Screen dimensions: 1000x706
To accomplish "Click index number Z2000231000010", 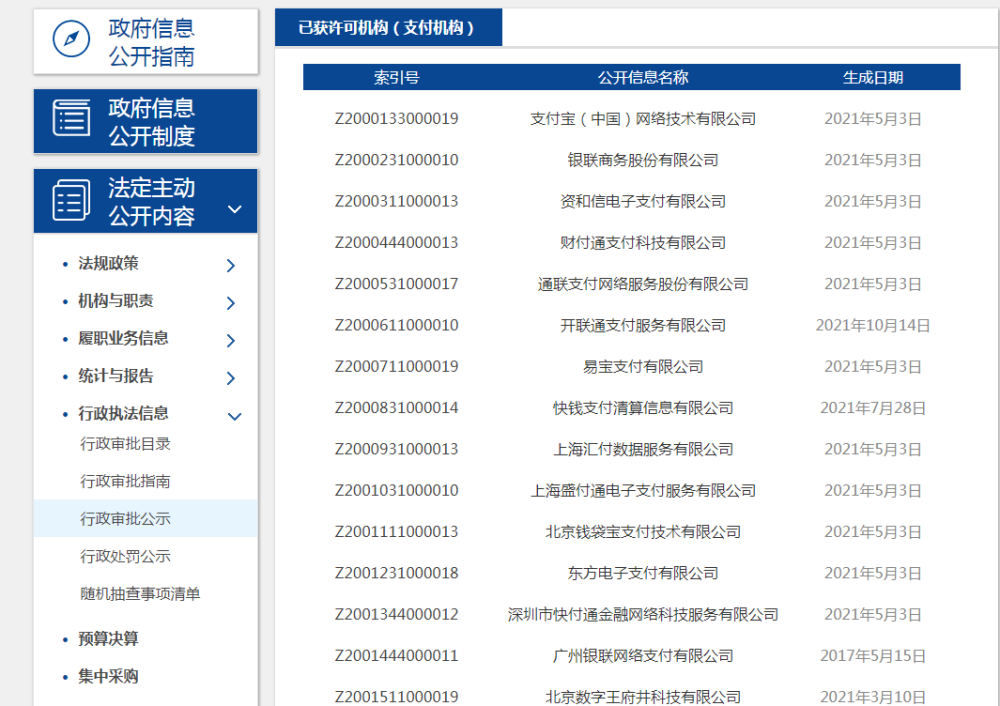I will tap(397, 161).
